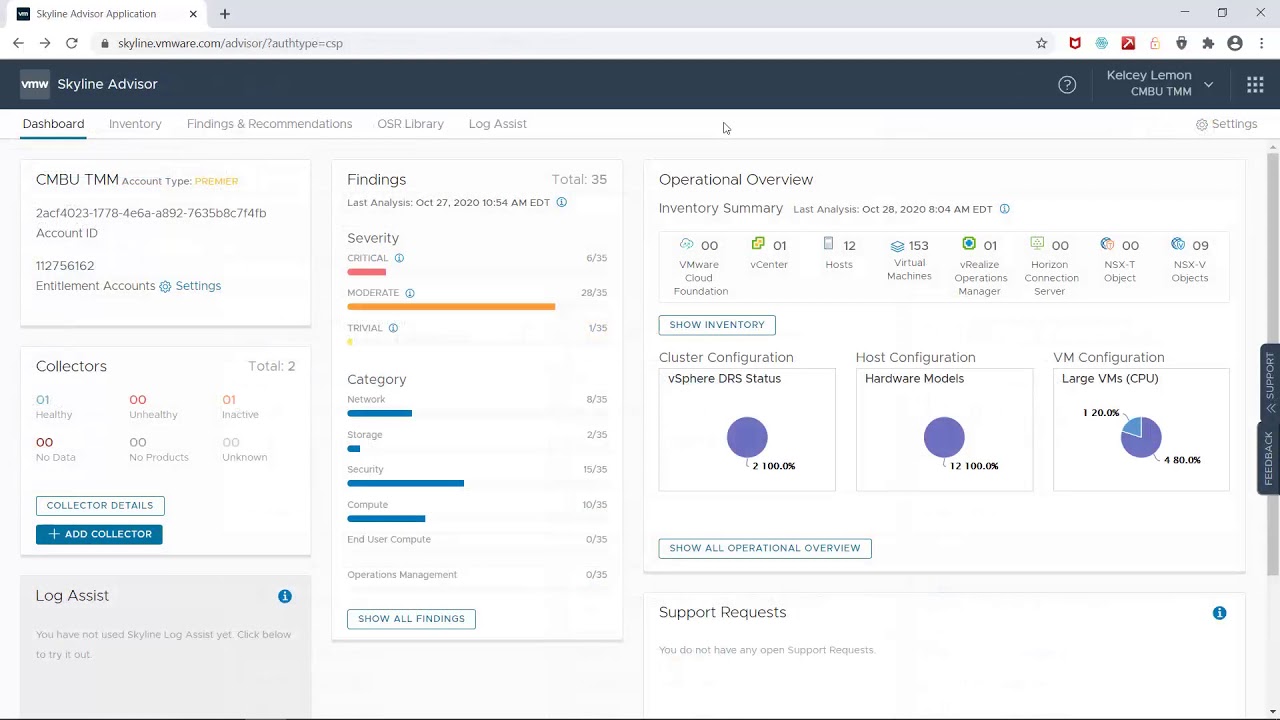Click the vCenter inventory icon
Viewport: 1280px width, 720px height.
(x=758, y=244)
